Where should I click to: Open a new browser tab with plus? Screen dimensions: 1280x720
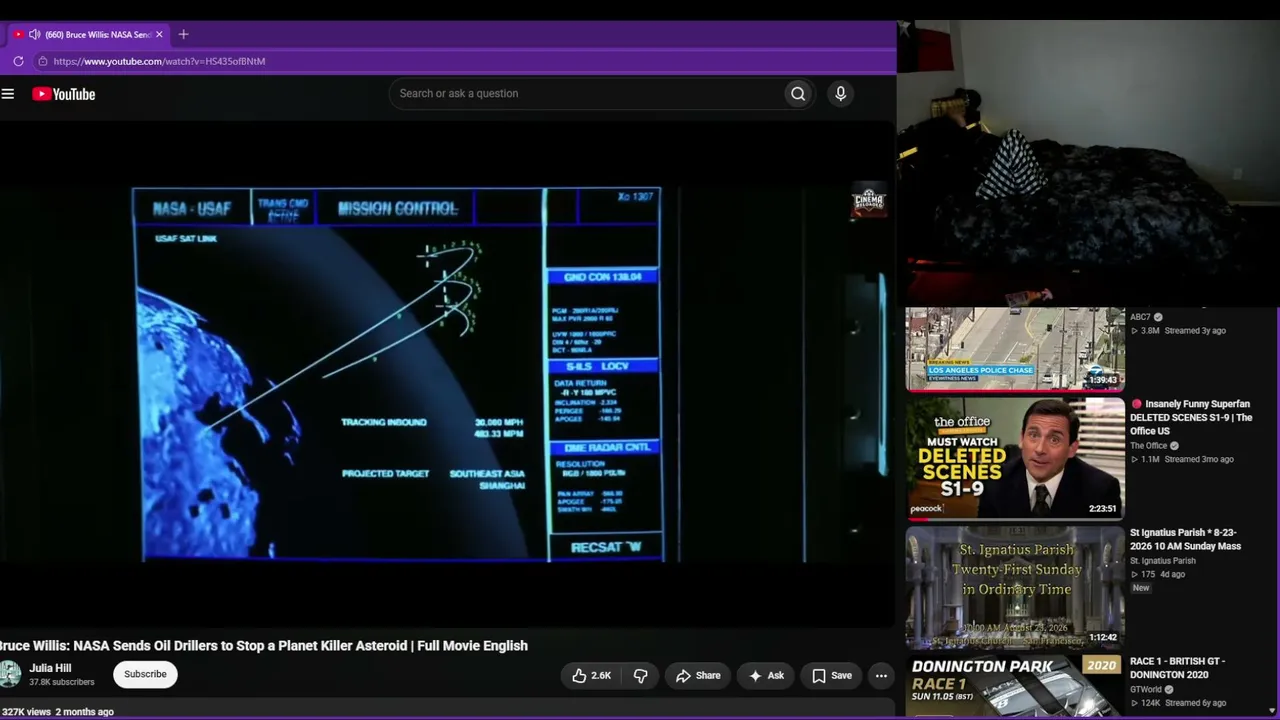pyautogui.click(x=183, y=34)
